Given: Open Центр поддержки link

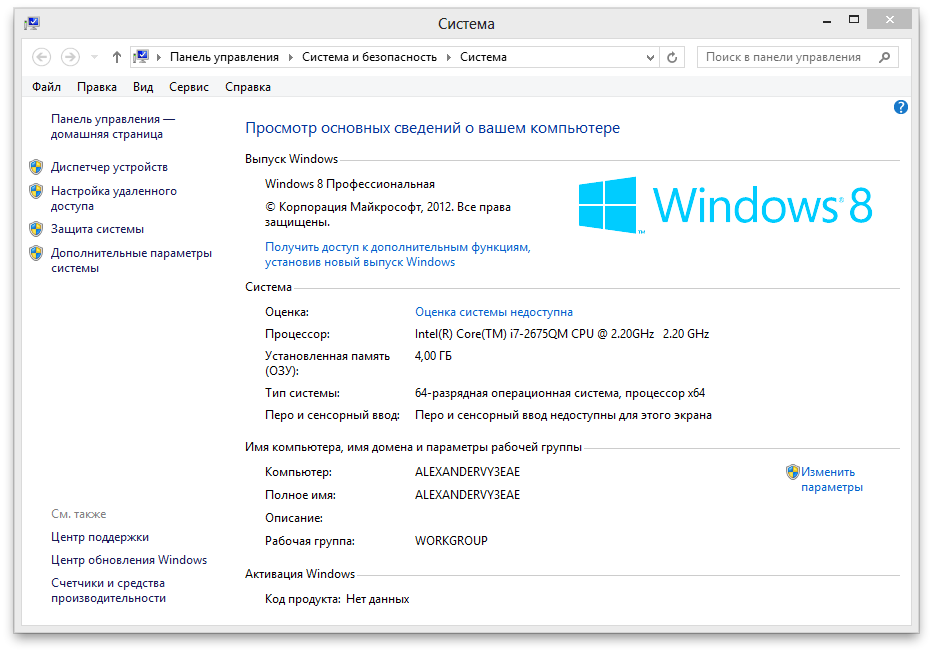Looking at the screenshot, I should [x=100, y=537].
